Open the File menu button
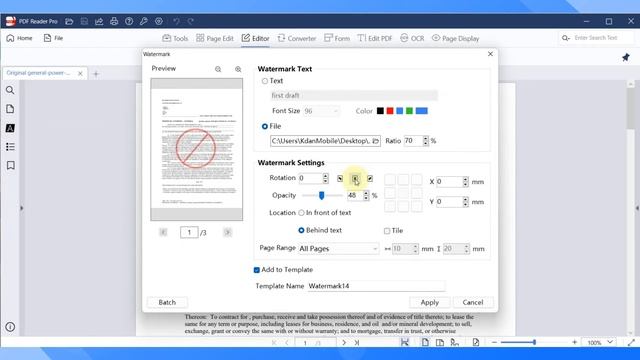 [53, 38]
